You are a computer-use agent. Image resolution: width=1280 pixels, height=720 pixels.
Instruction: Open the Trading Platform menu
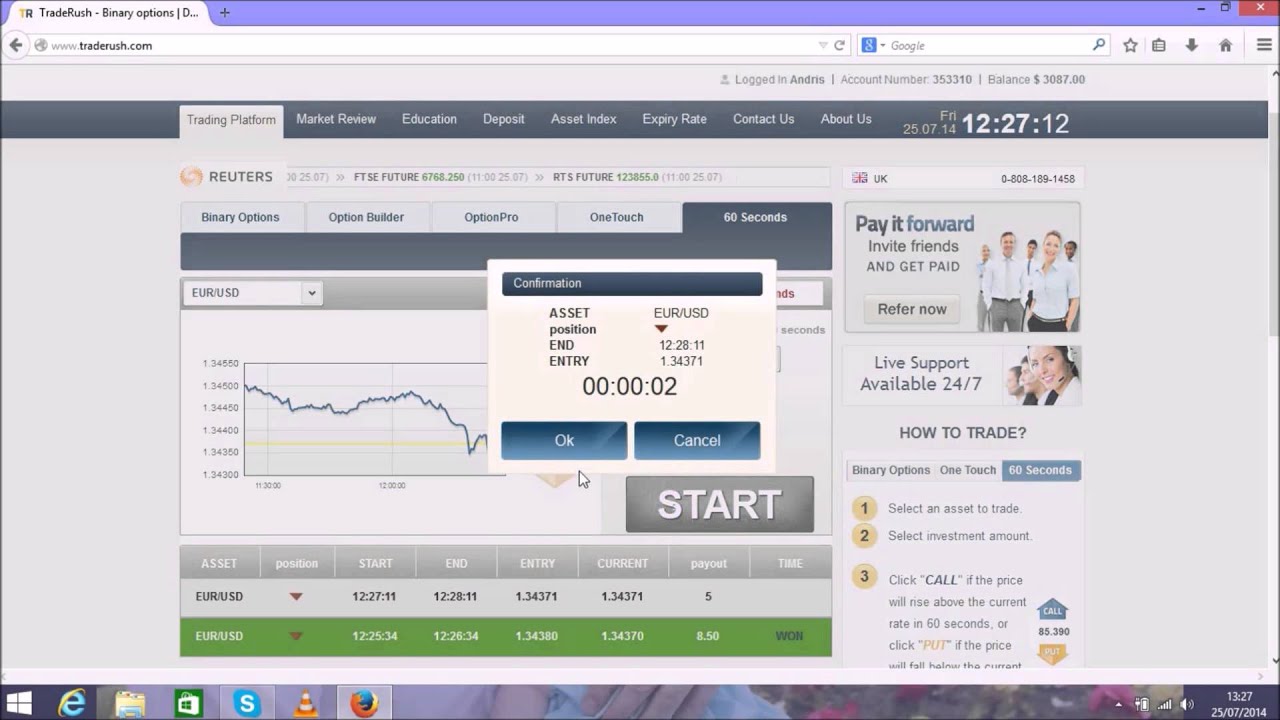231,120
